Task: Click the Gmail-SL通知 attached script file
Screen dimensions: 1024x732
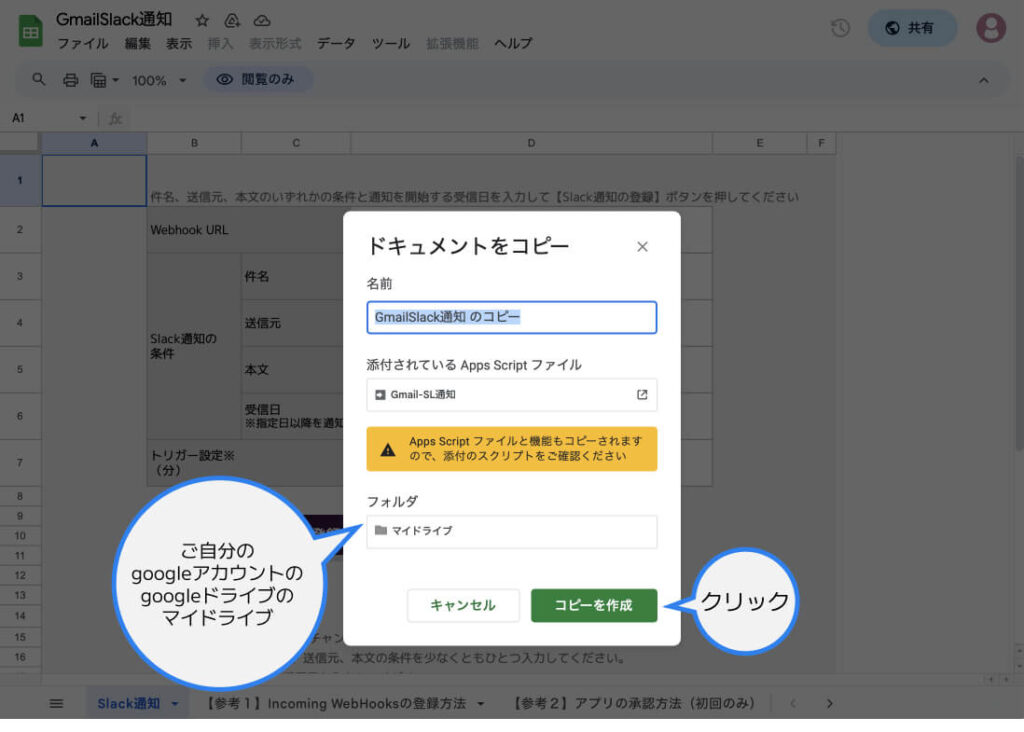Action: [x=511, y=394]
